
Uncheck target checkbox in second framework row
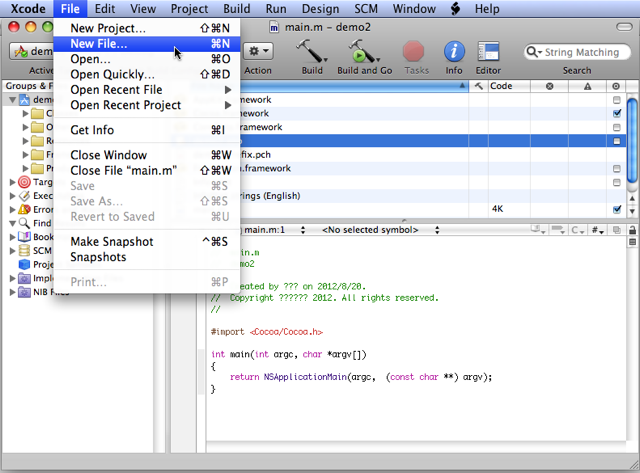[x=617, y=113]
